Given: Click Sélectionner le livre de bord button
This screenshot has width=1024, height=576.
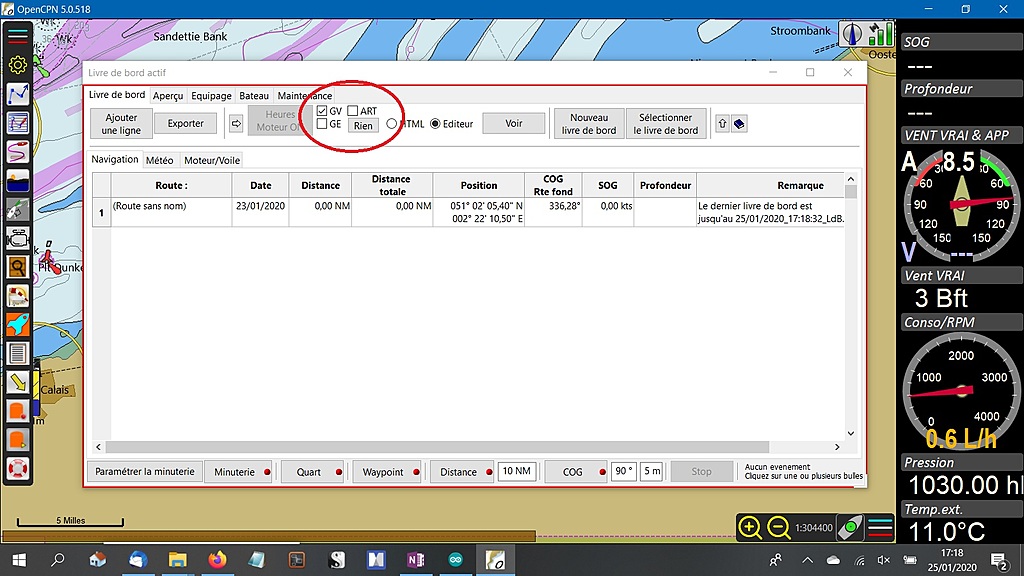Looking at the screenshot, I should click(x=665, y=123).
